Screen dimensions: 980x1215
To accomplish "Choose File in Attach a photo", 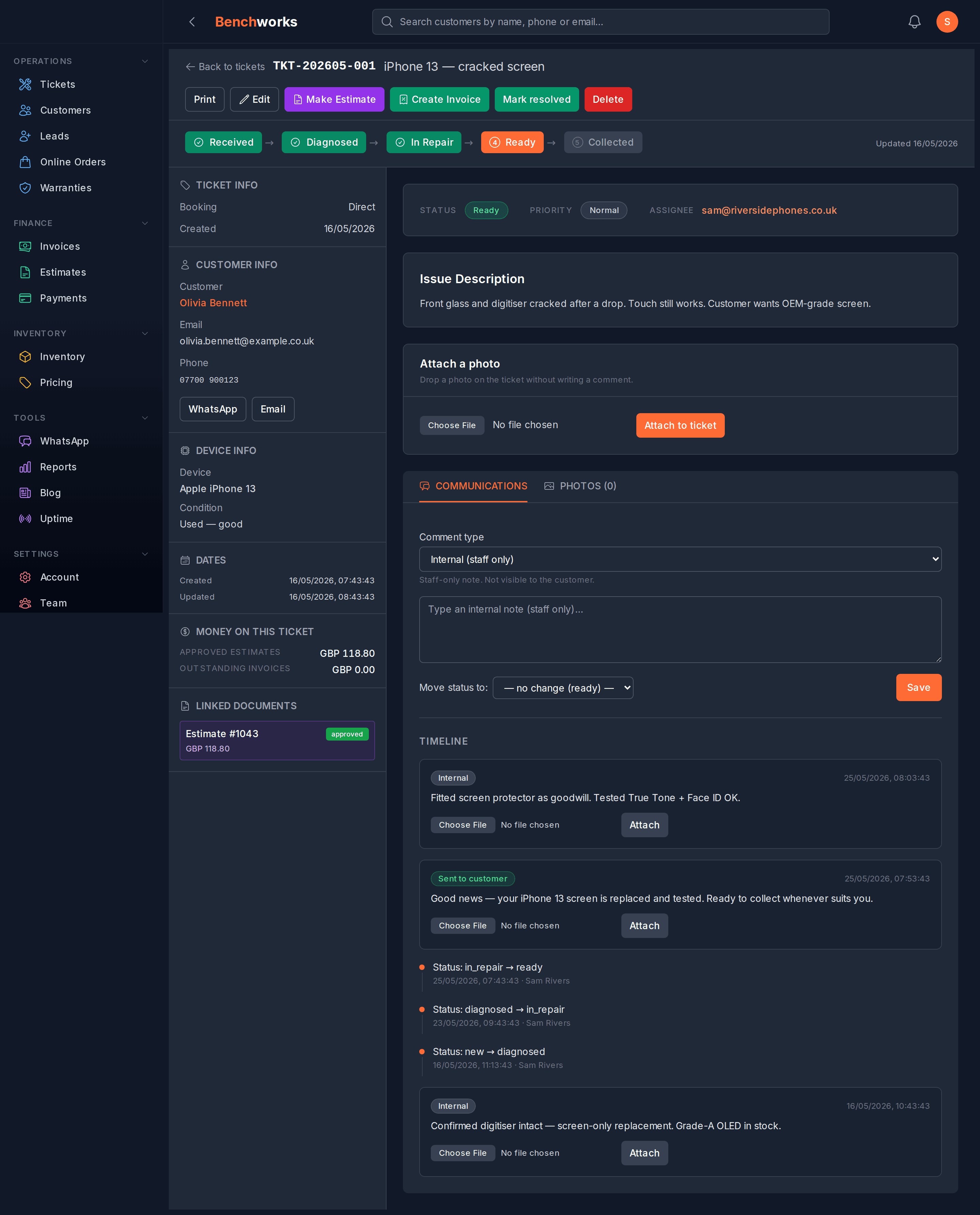I will (x=452, y=426).
